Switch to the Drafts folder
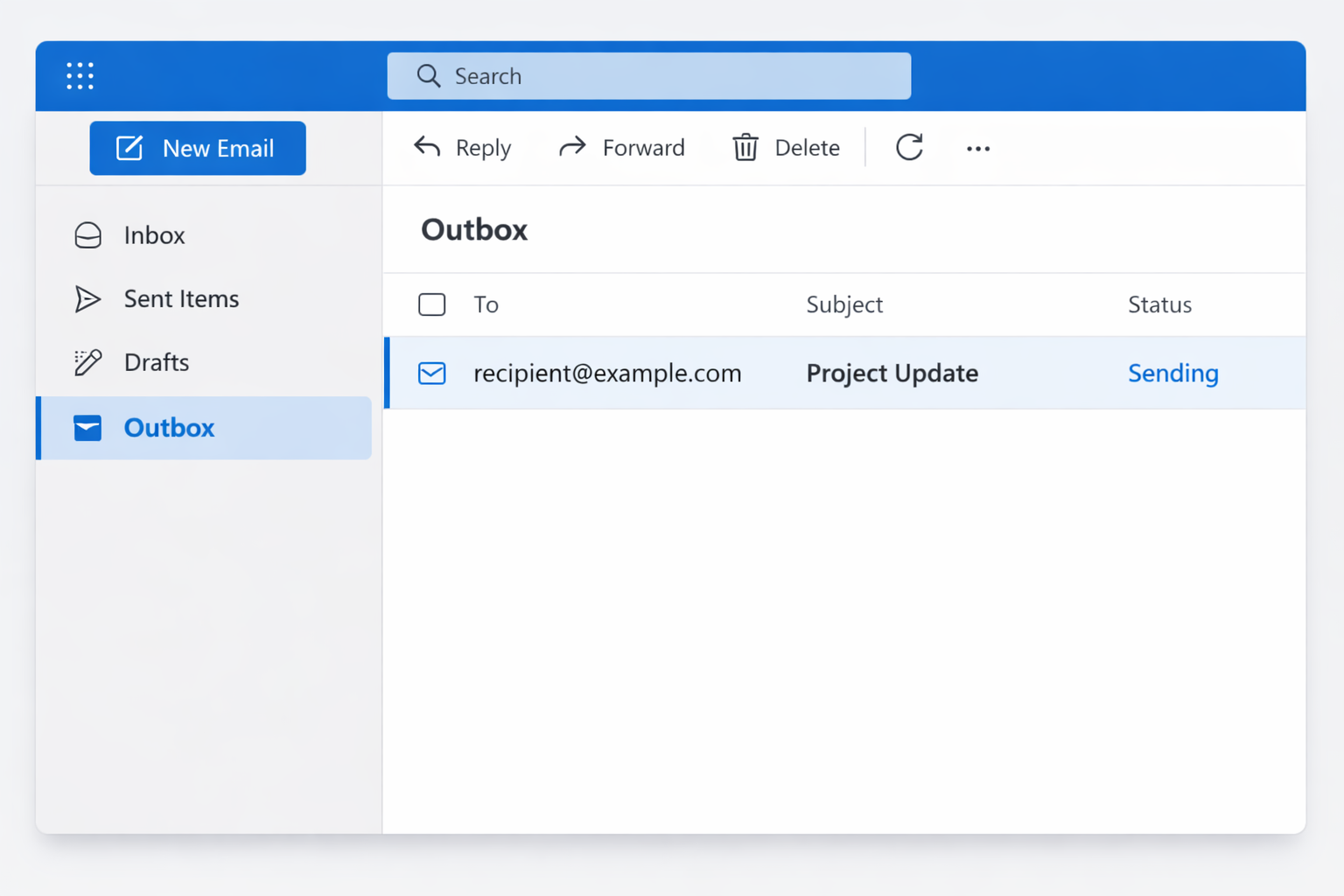Screen dimensions: 1344x896 (156, 362)
